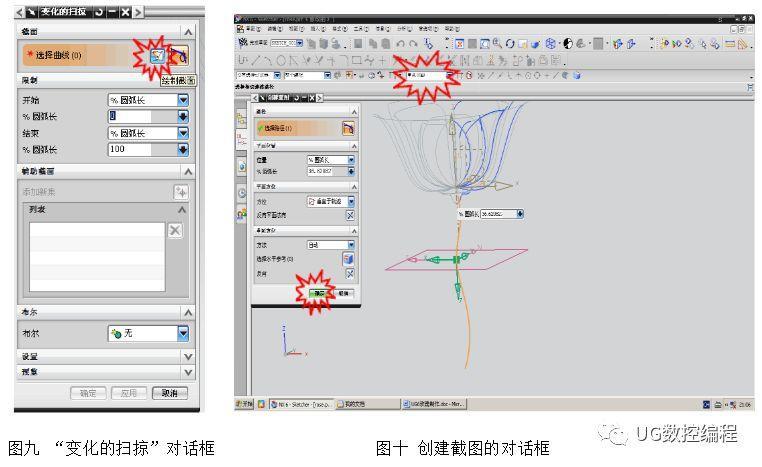The height and width of the screenshot is (467, 762).
Task: Click the 添加新集 add set icon
Action: pyautogui.click(x=181, y=192)
